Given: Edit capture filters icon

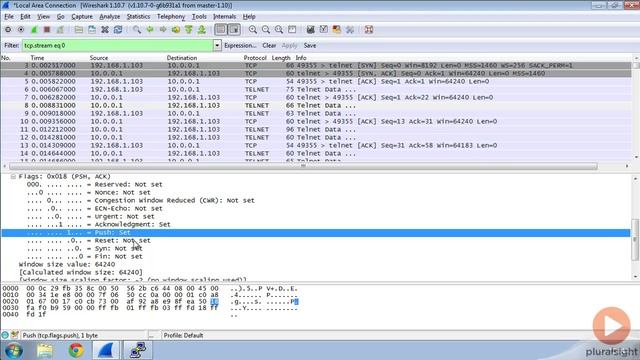Looking at the screenshot, I should [x=311, y=29].
